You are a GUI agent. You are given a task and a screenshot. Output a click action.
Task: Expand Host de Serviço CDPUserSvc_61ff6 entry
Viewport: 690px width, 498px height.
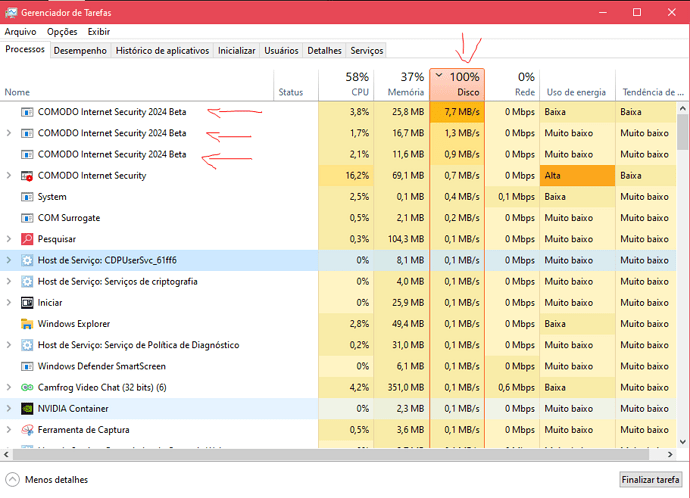coord(9,260)
